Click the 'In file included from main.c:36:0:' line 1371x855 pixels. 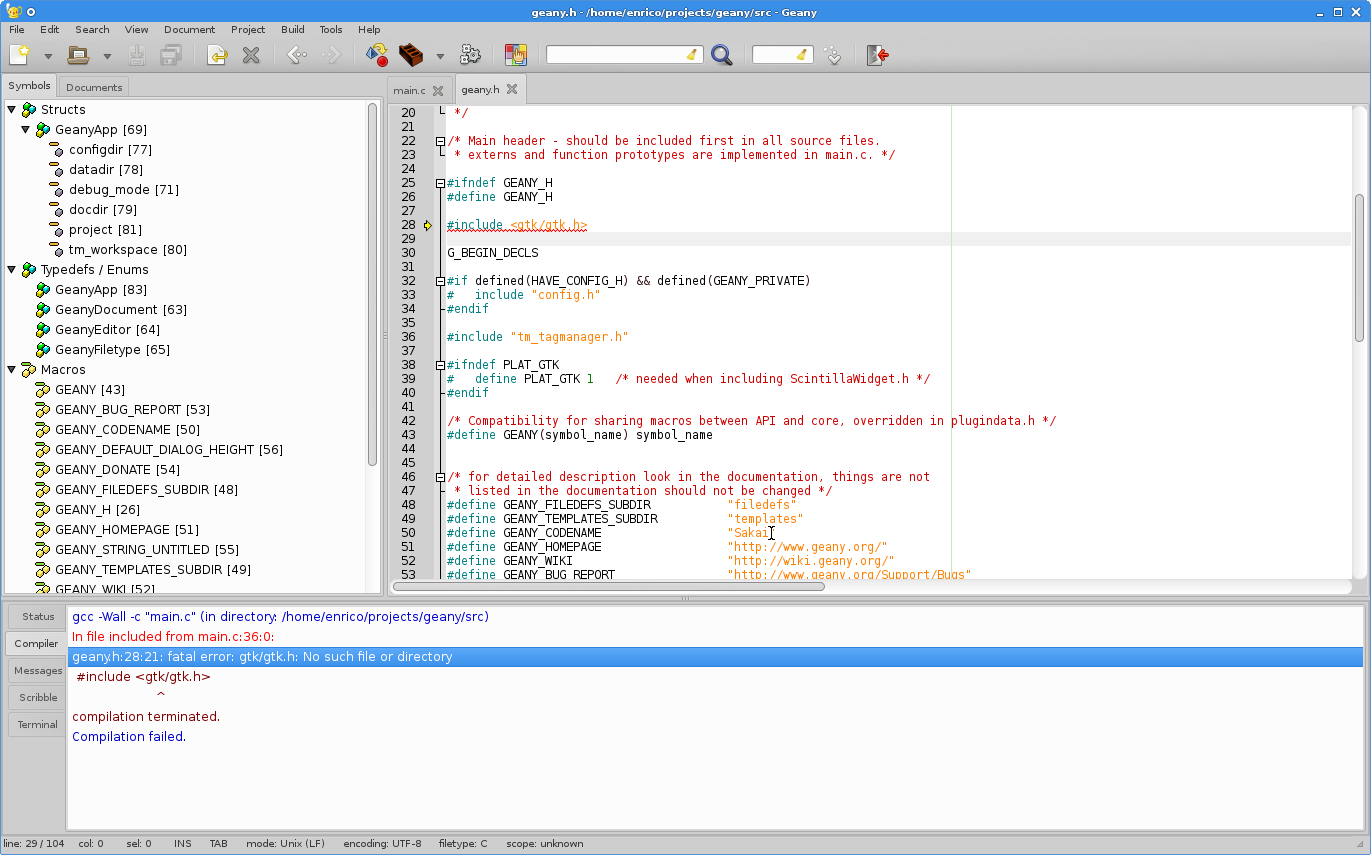coord(173,636)
